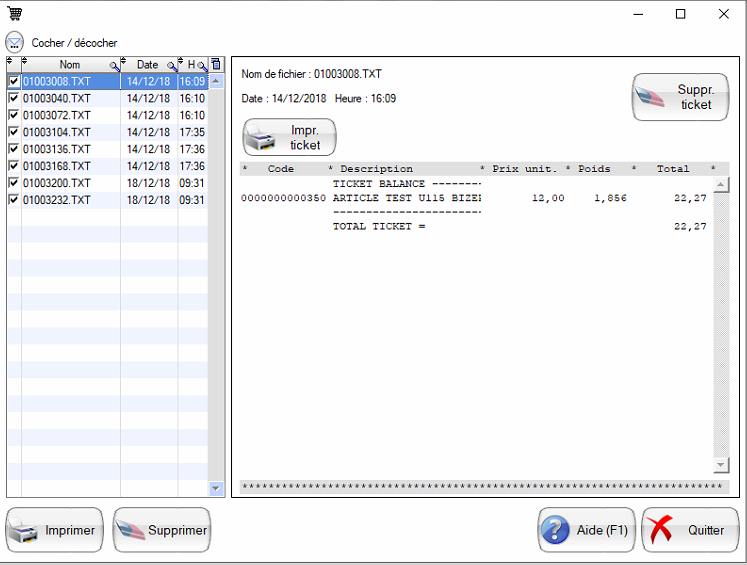Click the Suppr. ticket button
Viewport: 747px width, 565px height.
coord(680,97)
